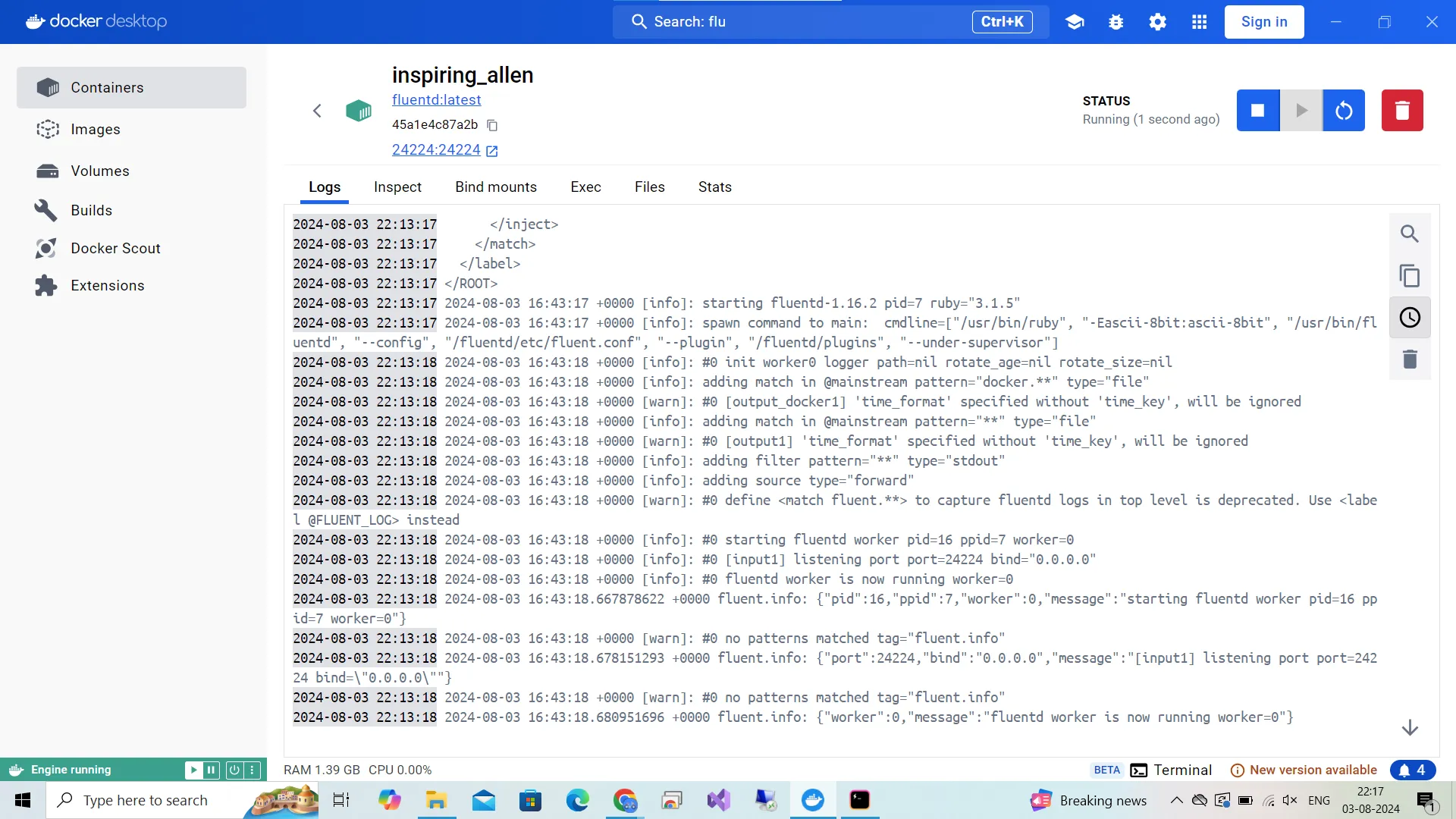Open notifications bell with 4 alerts
The width and height of the screenshot is (1456, 819).
tap(1413, 770)
